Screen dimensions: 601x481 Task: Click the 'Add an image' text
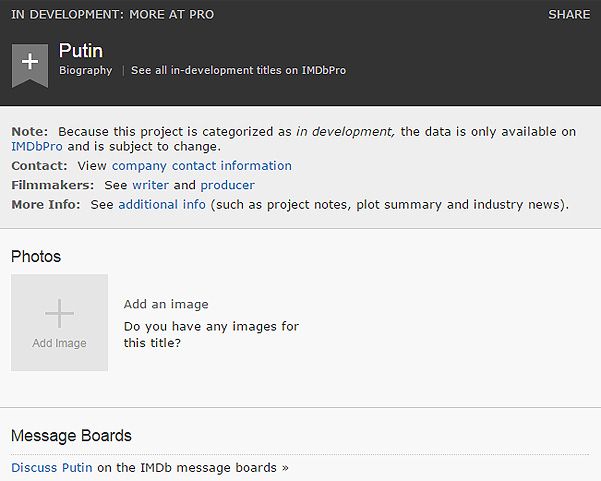click(166, 304)
